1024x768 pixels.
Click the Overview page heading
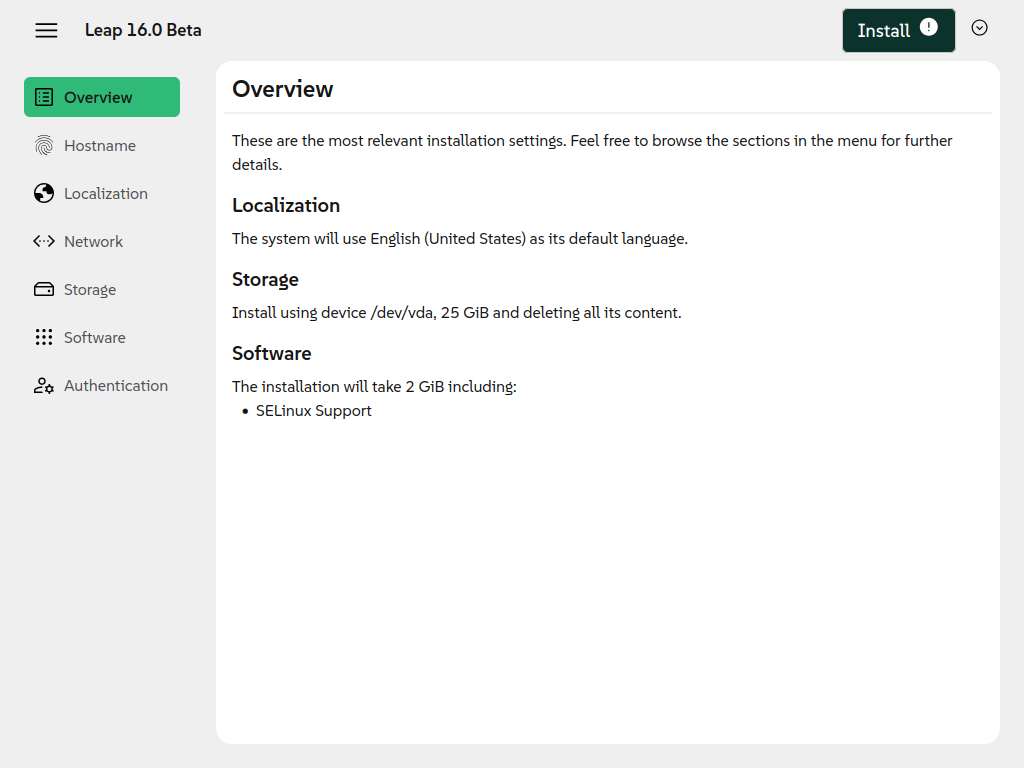click(x=283, y=89)
